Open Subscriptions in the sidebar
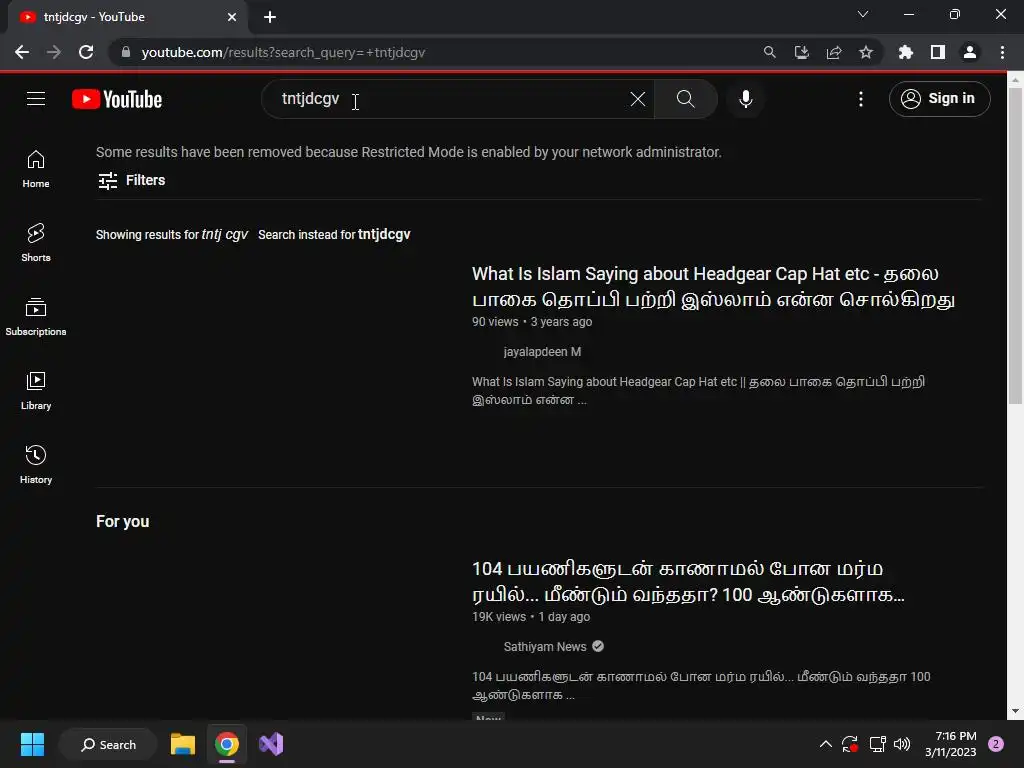The height and width of the screenshot is (768, 1024). point(36,317)
